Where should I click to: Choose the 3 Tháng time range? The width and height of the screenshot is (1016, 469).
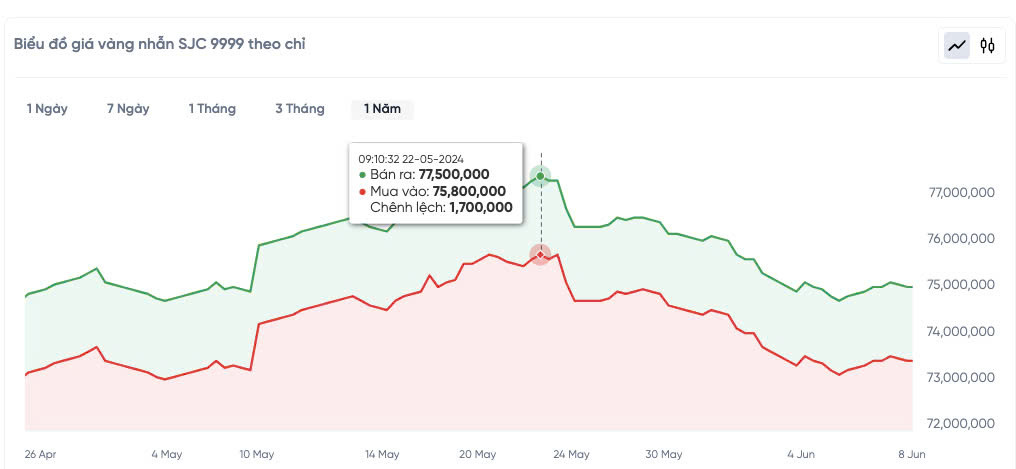[x=300, y=109]
